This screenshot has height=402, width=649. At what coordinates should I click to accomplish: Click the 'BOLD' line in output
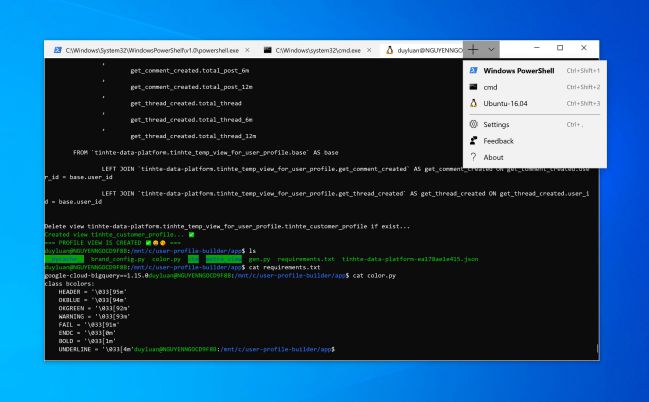[x=87, y=341]
